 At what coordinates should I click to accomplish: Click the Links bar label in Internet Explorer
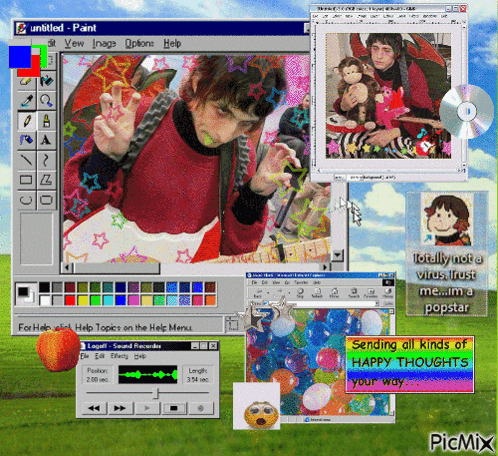coord(388,304)
